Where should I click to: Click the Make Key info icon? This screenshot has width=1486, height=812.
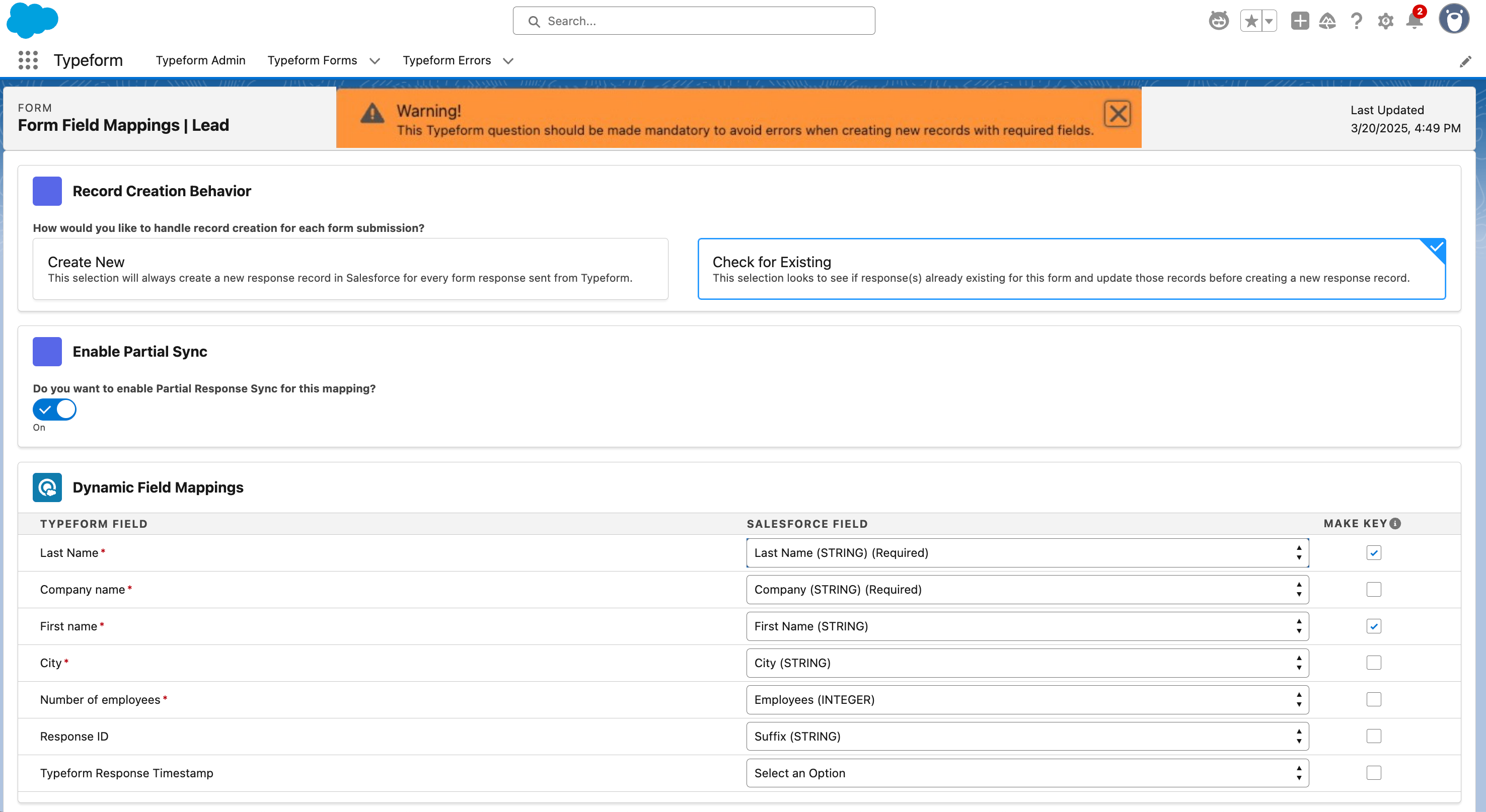pyautogui.click(x=1395, y=523)
